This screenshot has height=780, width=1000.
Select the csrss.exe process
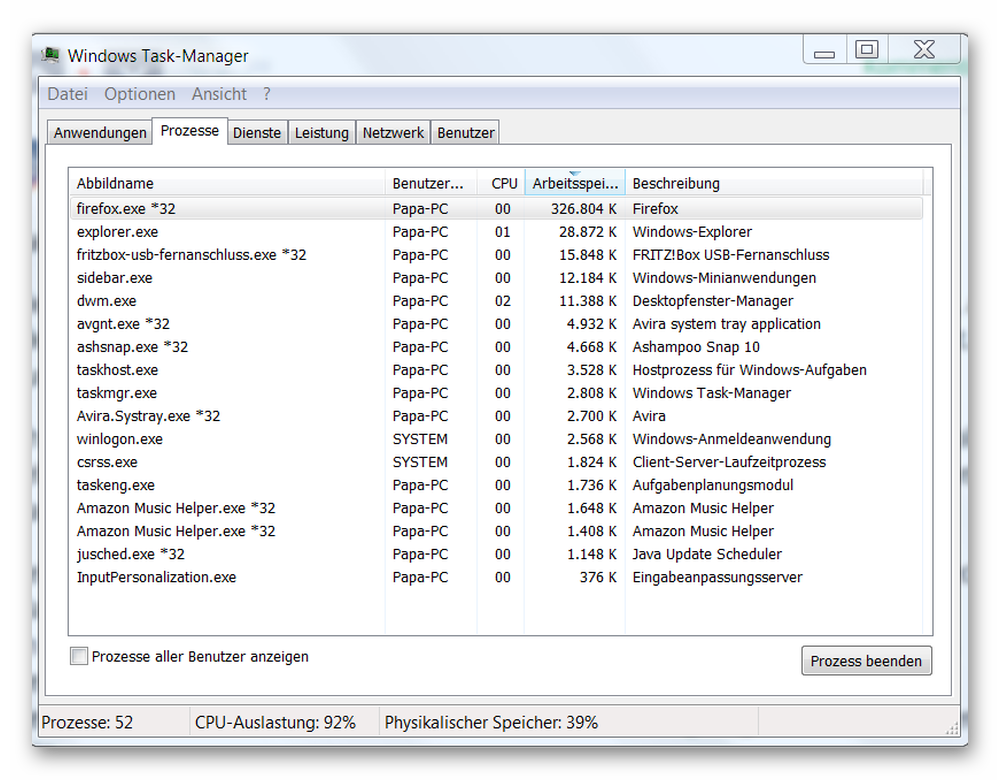coord(496,462)
